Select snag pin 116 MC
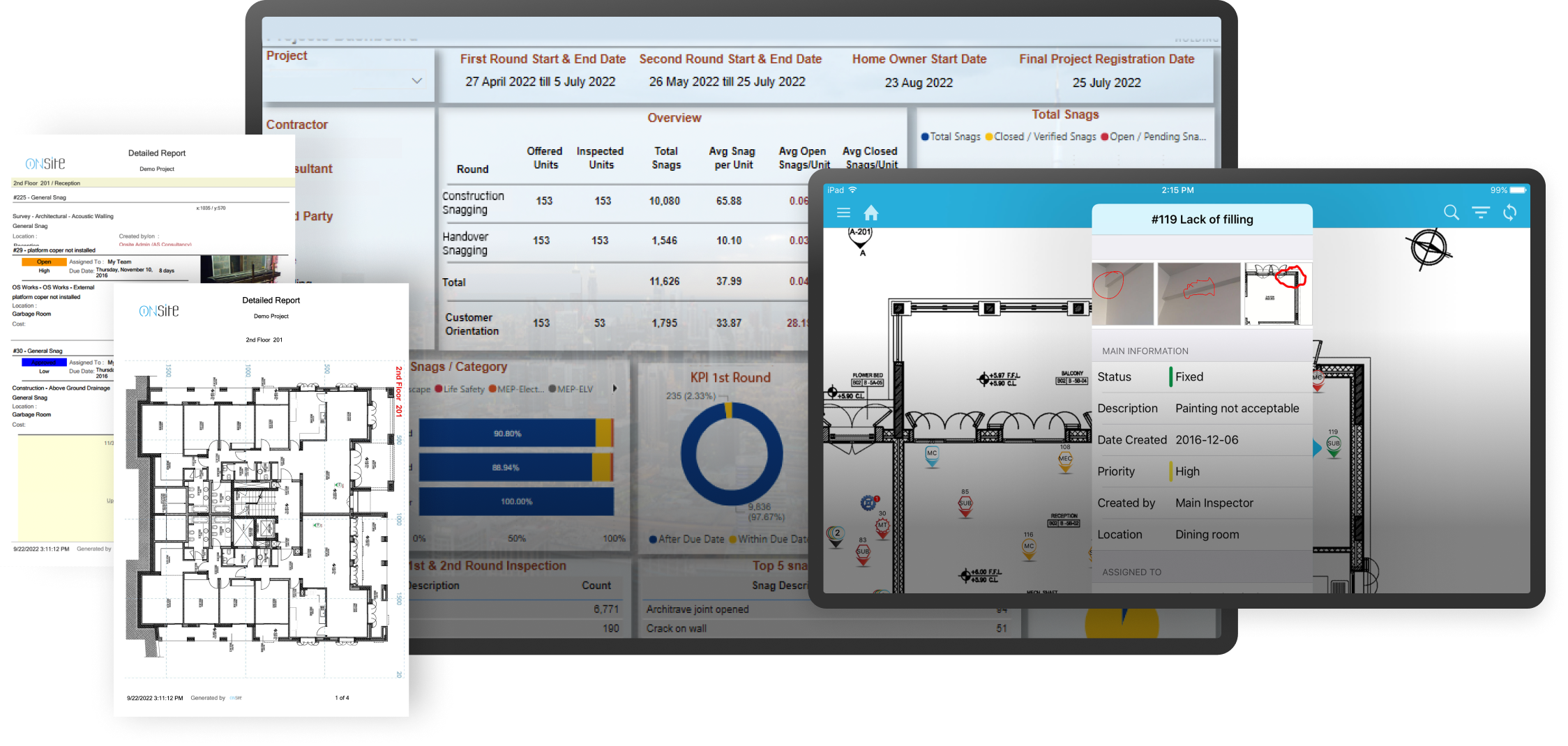 (1029, 548)
